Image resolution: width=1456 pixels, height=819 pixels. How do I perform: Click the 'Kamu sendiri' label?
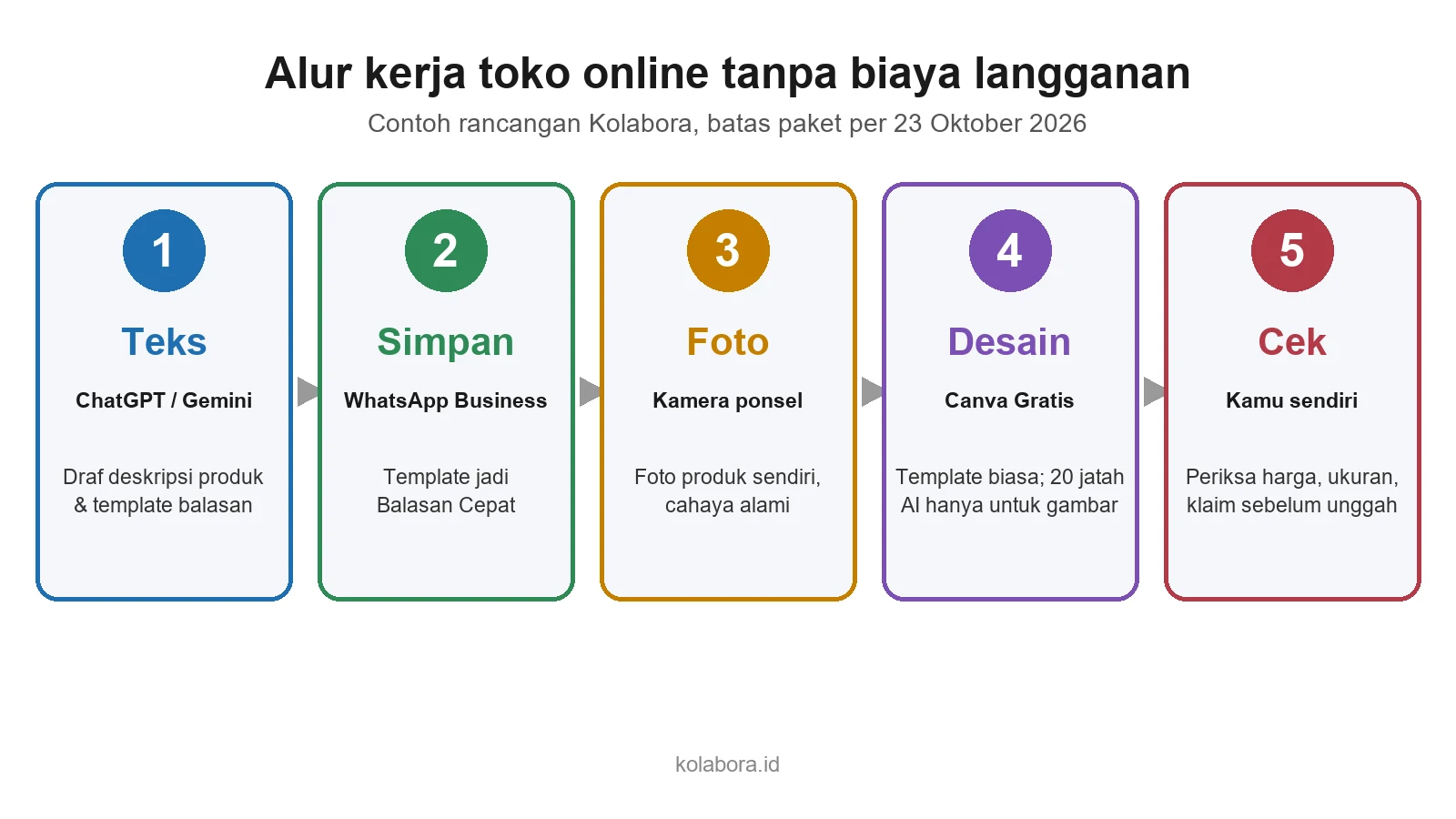(x=1292, y=400)
